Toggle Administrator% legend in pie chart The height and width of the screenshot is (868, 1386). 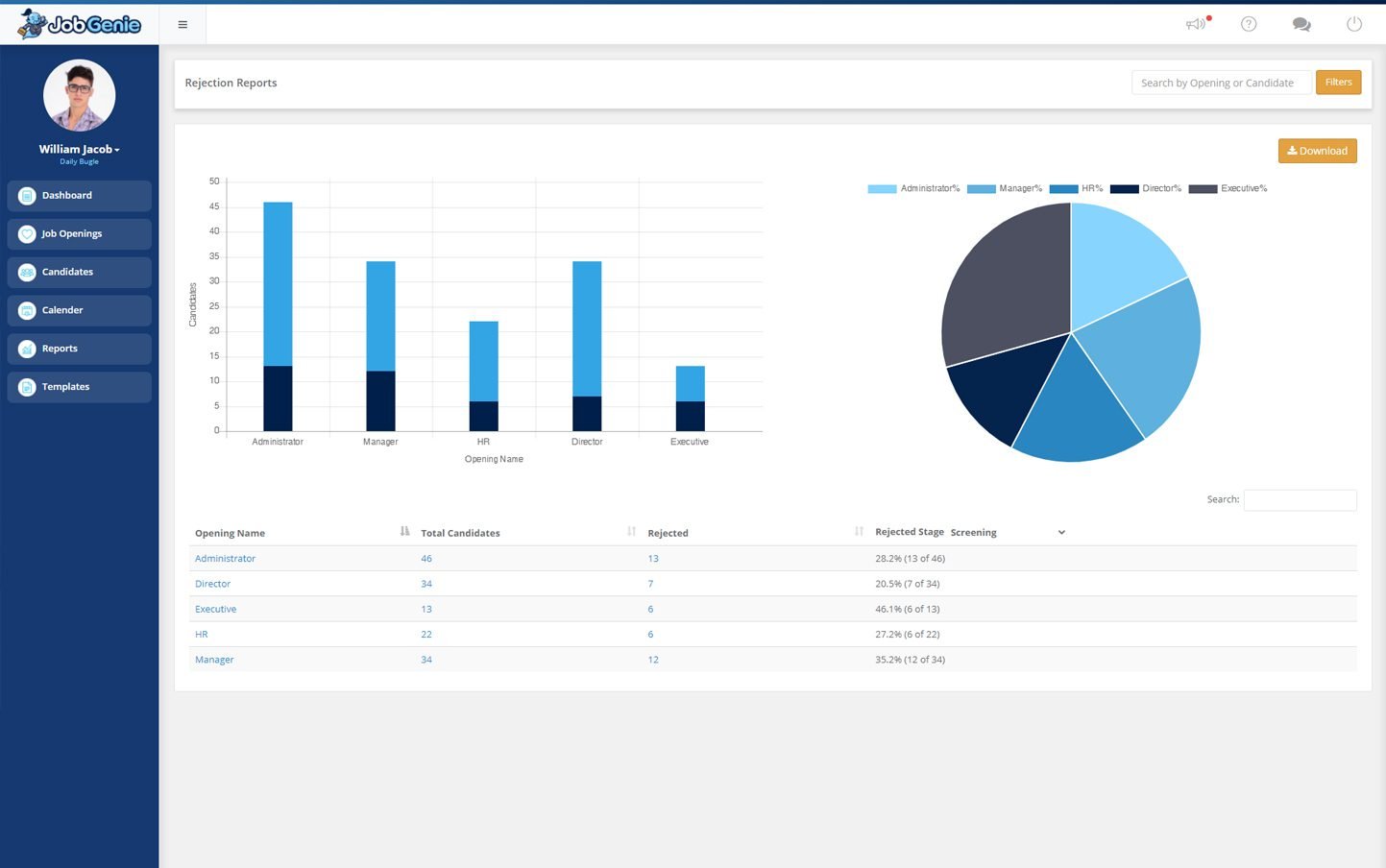click(913, 189)
